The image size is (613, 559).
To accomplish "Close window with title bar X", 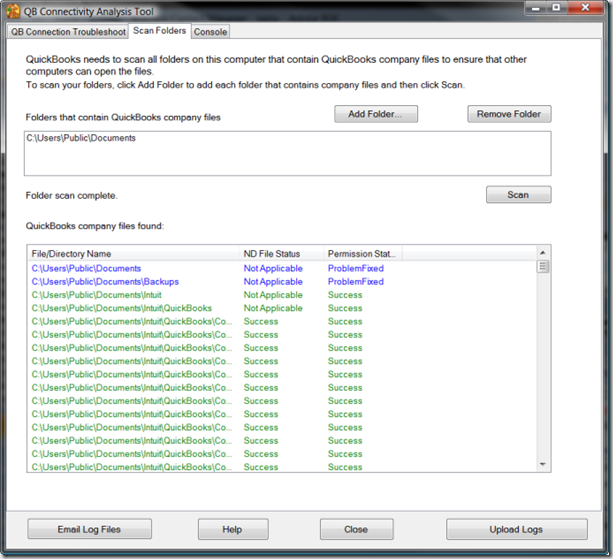I will 585,8.
